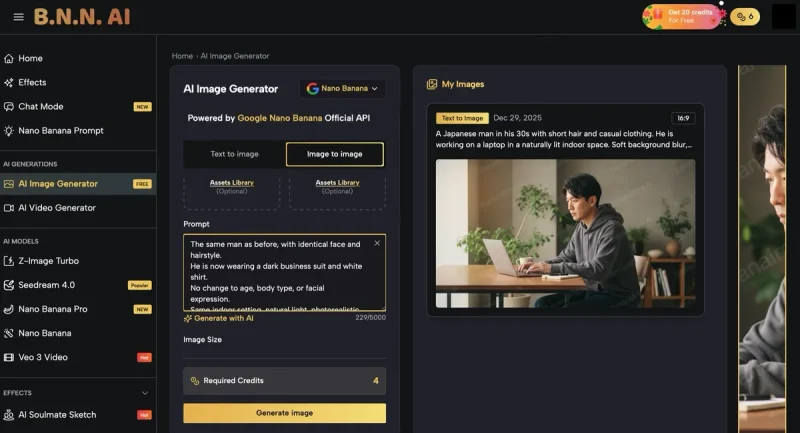800x433 pixels.
Task: Click the Generate image button
Action: 285,413
